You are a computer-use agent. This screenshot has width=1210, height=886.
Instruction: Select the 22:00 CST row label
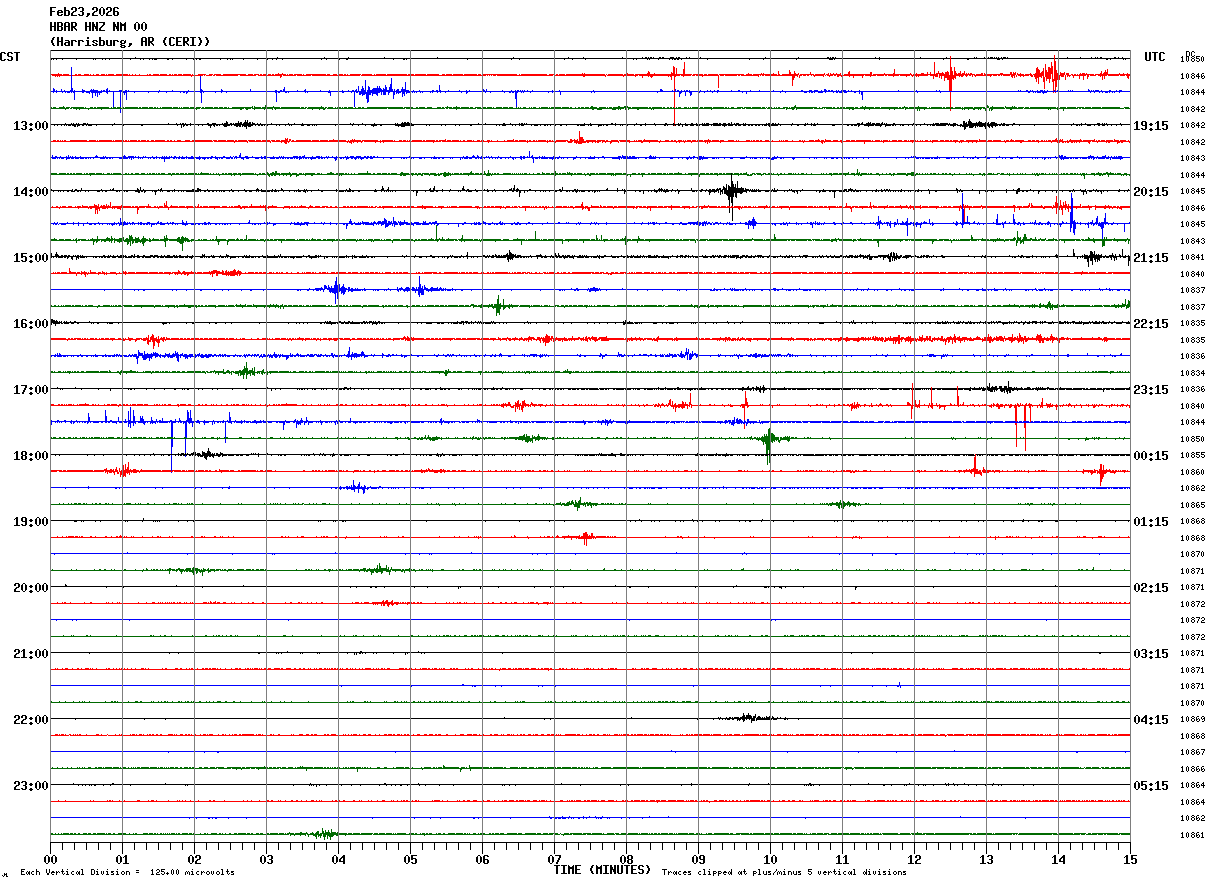30,720
